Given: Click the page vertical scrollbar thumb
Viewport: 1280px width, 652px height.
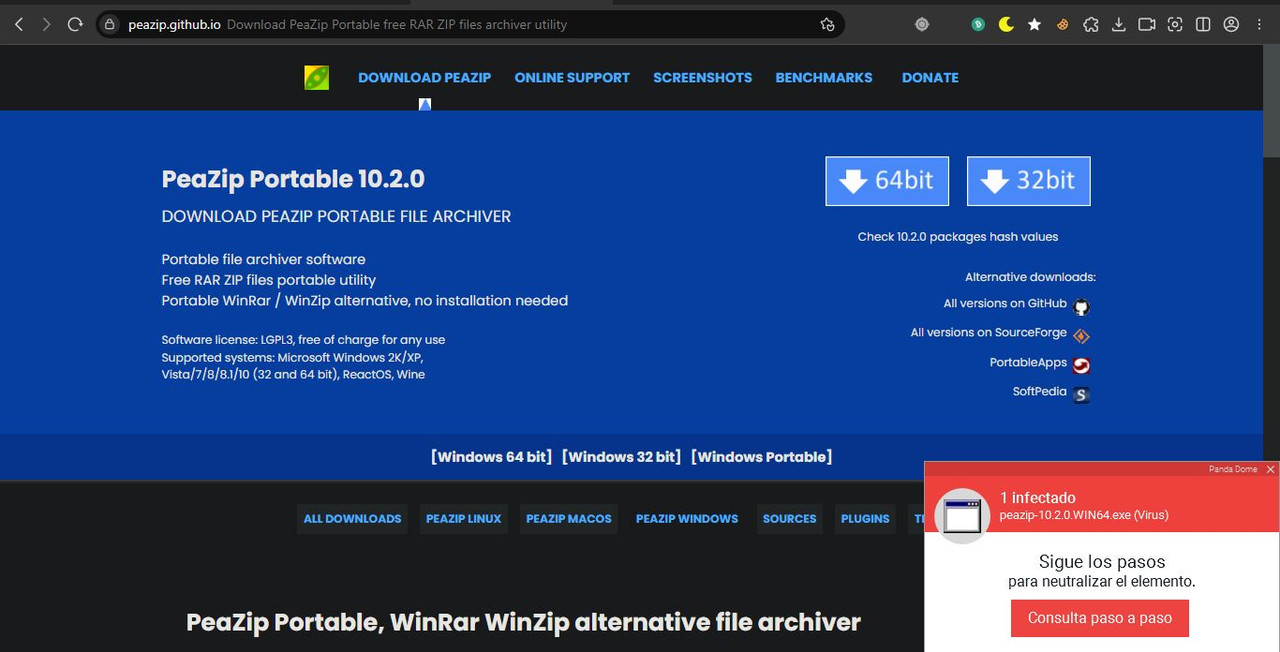Looking at the screenshot, I should click(1271, 101).
